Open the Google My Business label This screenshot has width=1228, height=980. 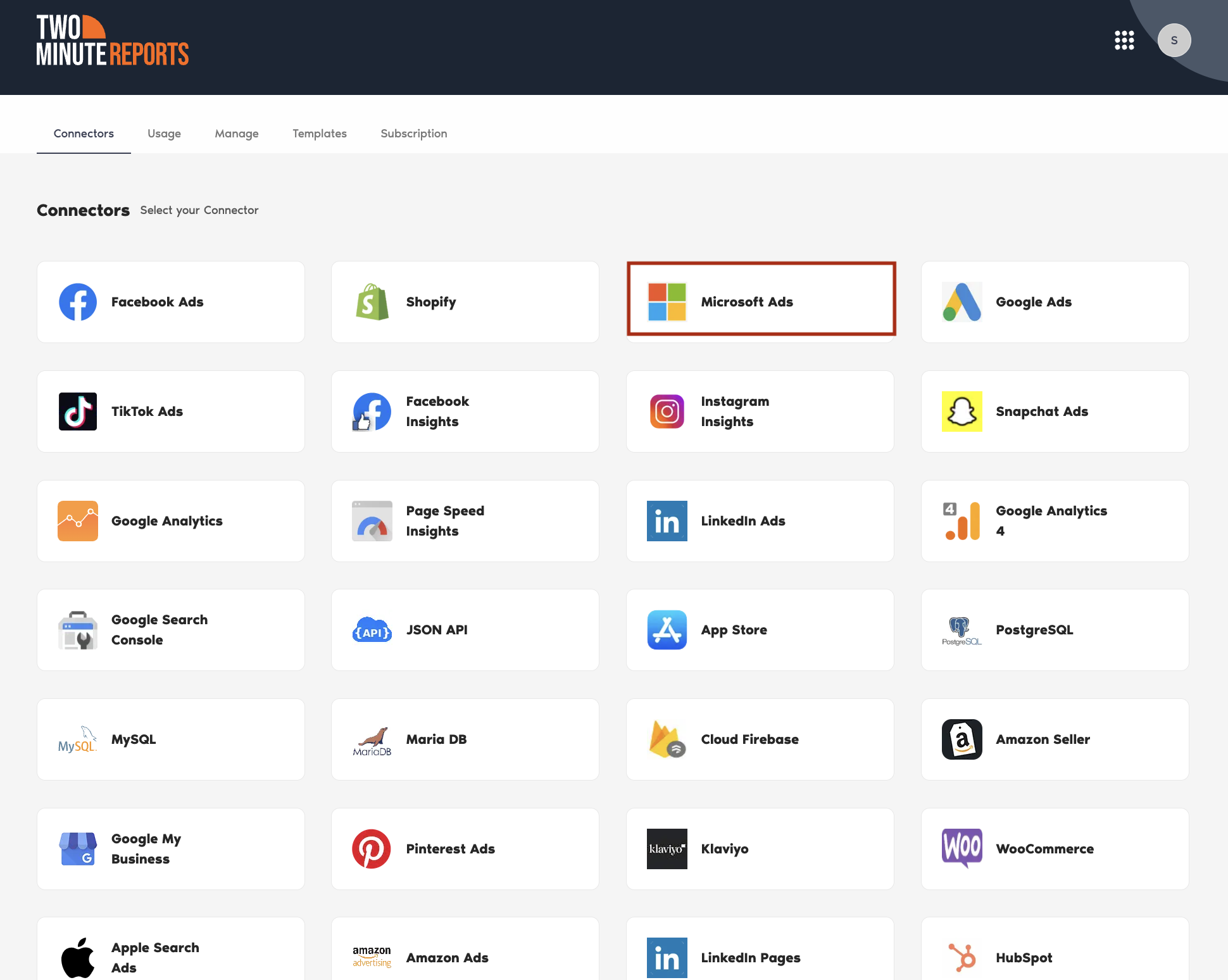[146, 849]
